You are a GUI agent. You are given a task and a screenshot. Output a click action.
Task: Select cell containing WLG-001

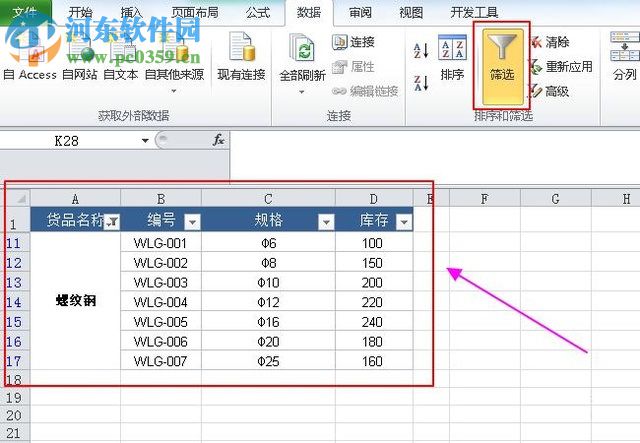coord(161,243)
